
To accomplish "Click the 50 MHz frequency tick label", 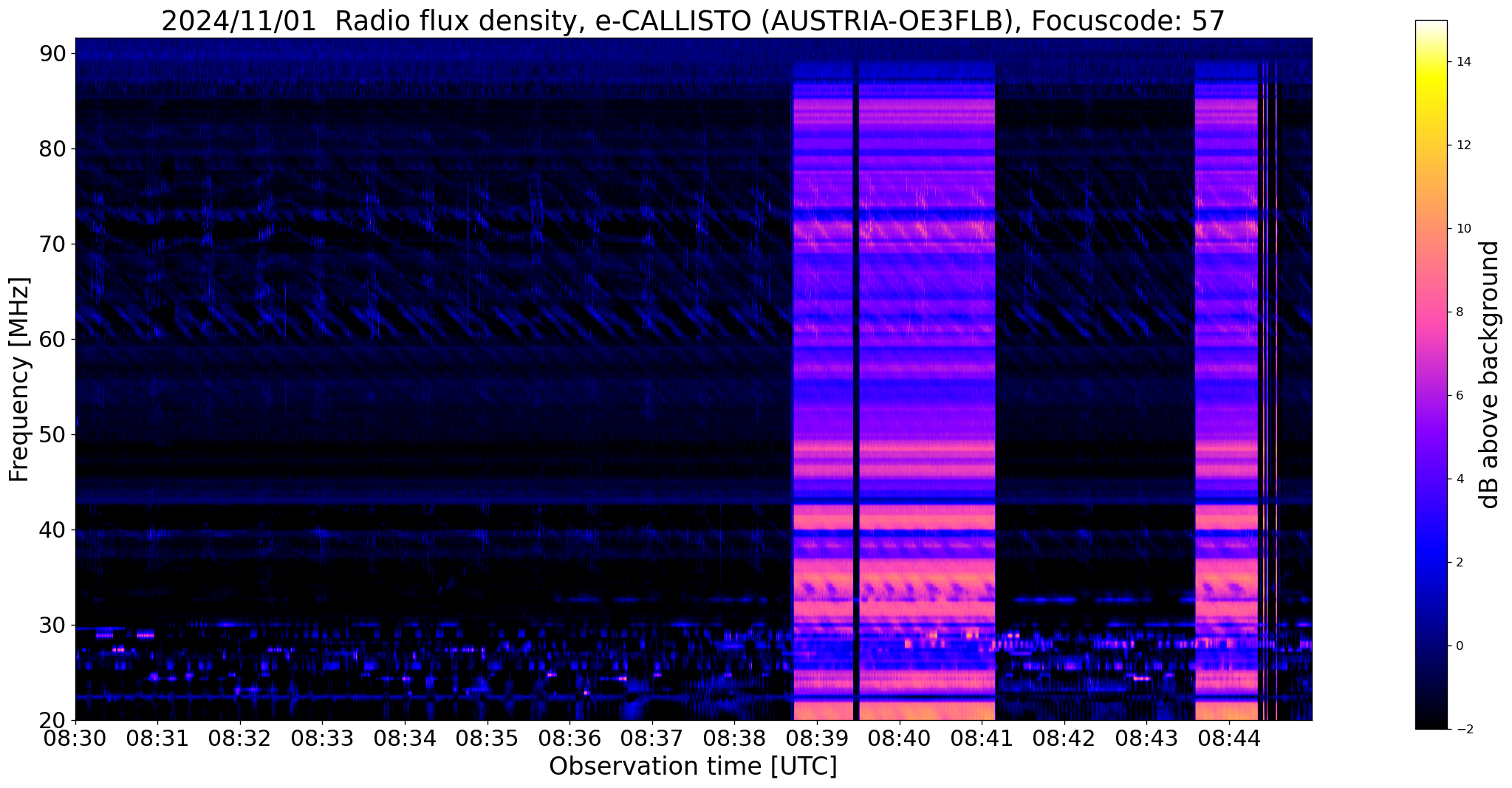I will pos(52,435).
